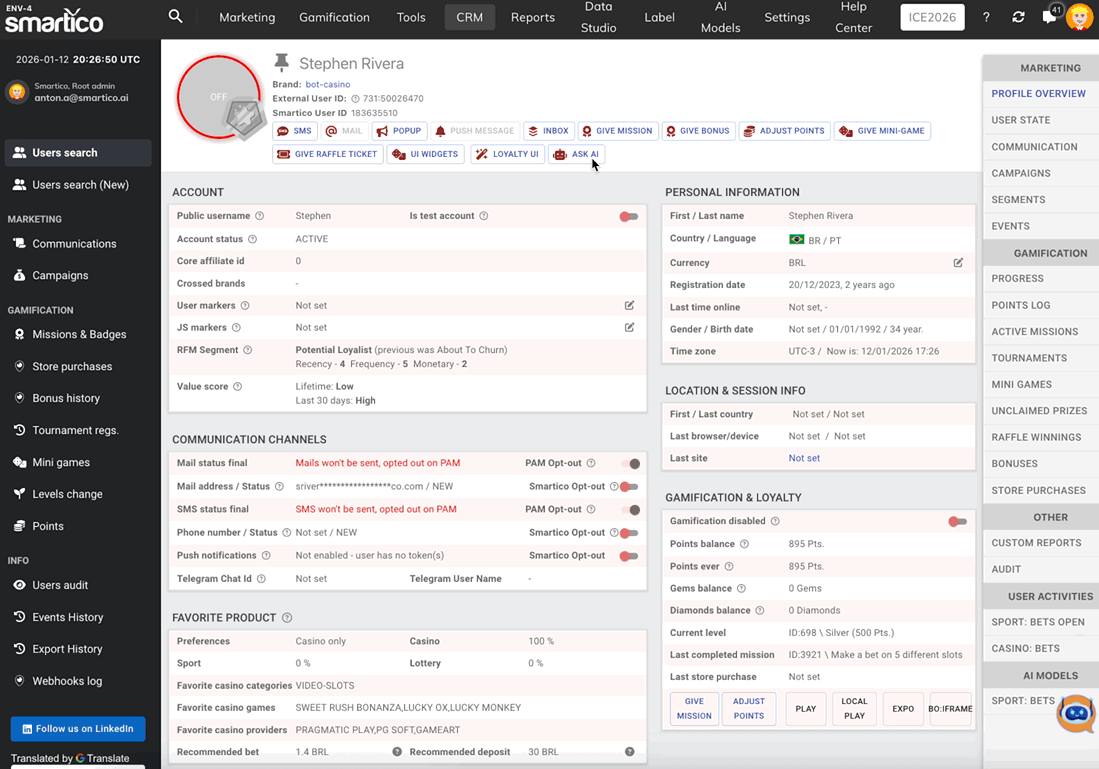The width and height of the screenshot is (1099, 769).
Task: Click the Follow us on LinkedIn button
Action: [x=78, y=729]
